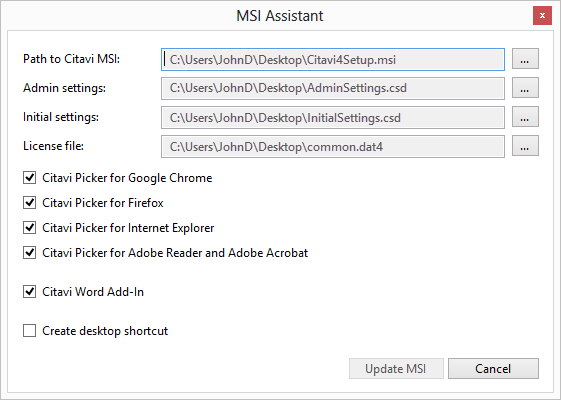The width and height of the screenshot is (561, 400).
Task: Uncheck Citavi Picker for Adobe Reader and Acrobat
Action: coord(29,253)
